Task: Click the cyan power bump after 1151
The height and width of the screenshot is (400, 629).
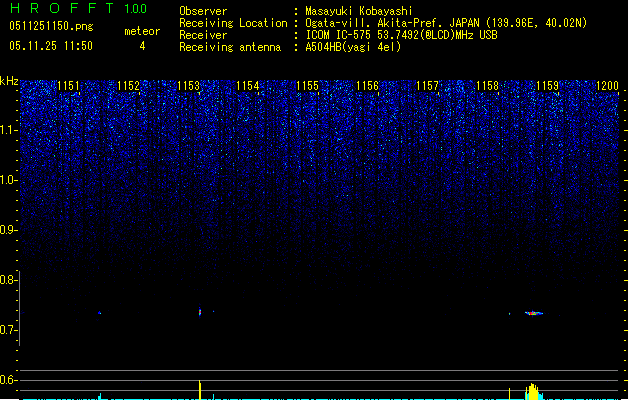Action: pos(100,396)
